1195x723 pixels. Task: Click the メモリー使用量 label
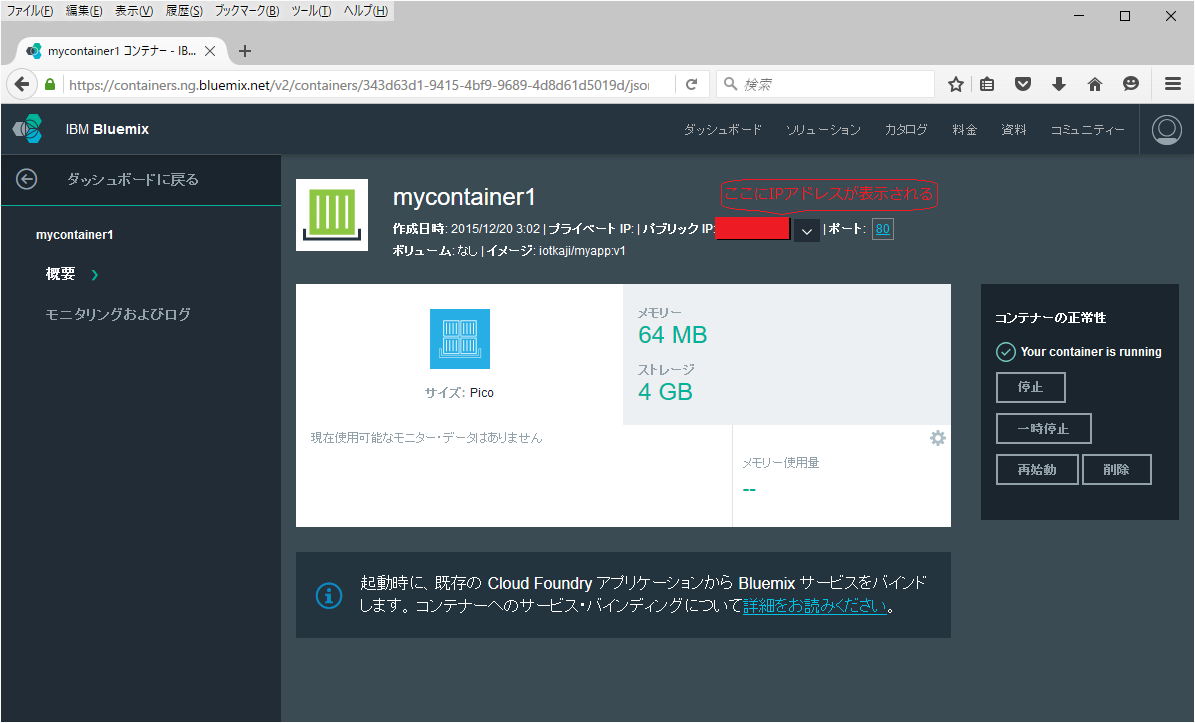[781, 462]
